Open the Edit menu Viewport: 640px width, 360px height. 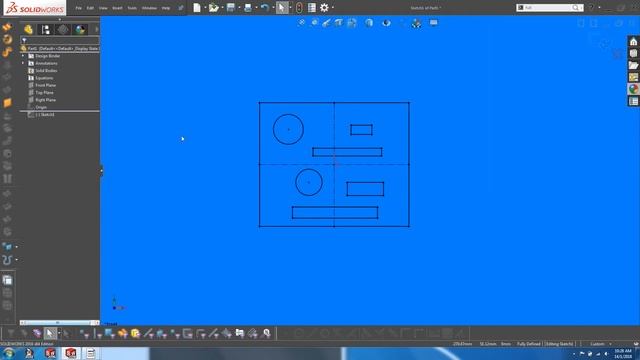tap(90, 8)
